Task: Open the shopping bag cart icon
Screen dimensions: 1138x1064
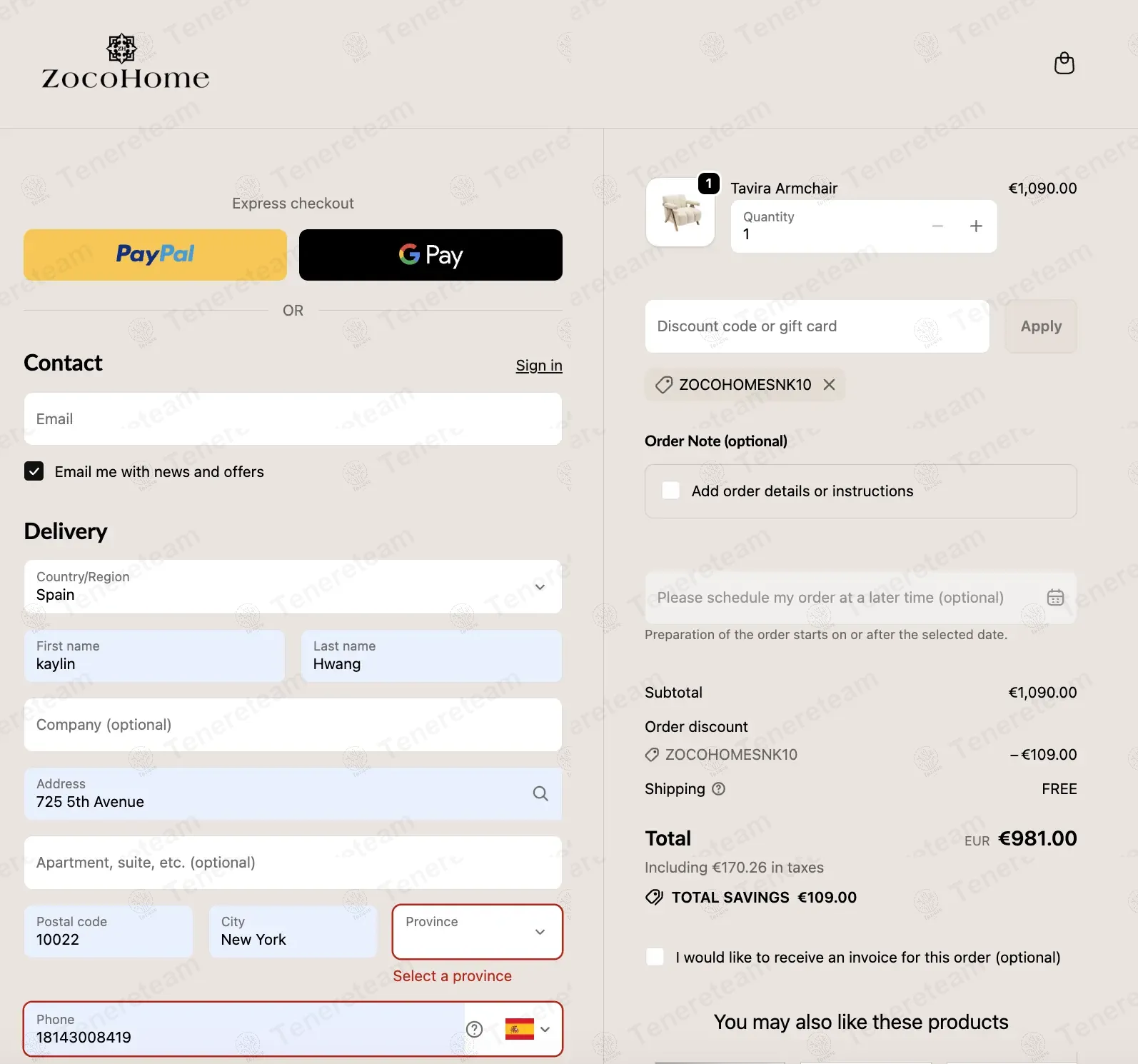Action: 1064,64
